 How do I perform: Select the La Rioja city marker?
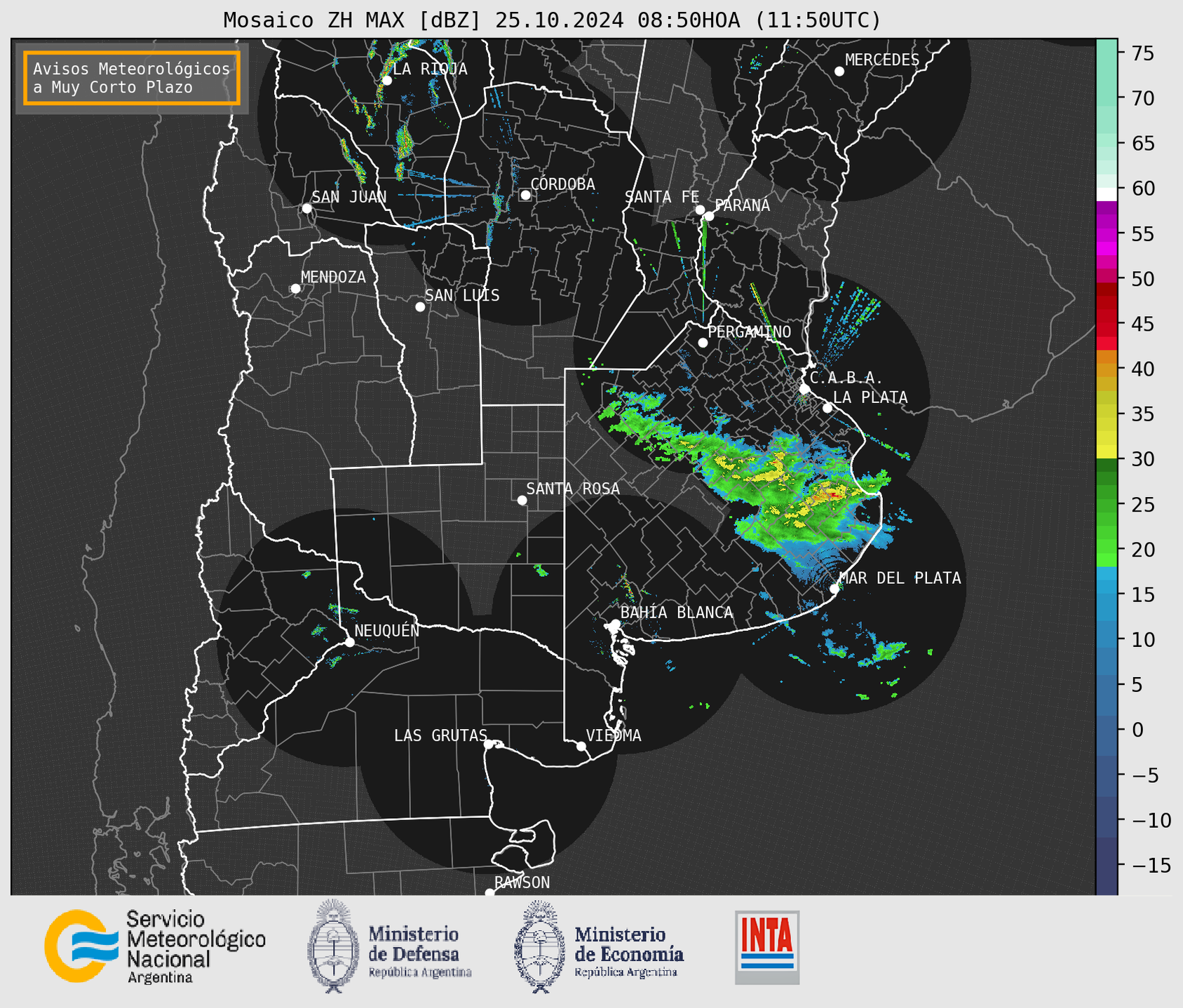pyautogui.click(x=386, y=81)
